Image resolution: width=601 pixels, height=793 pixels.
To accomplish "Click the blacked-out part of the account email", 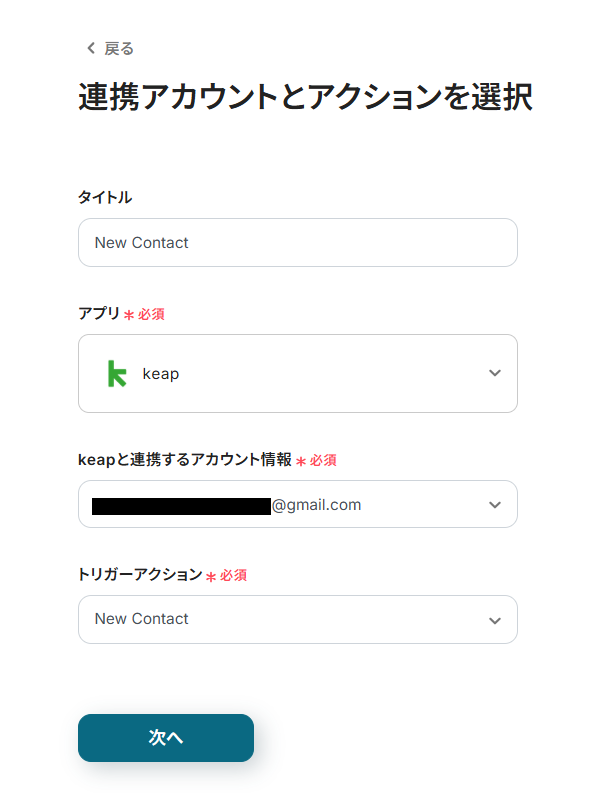I will tap(181, 505).
